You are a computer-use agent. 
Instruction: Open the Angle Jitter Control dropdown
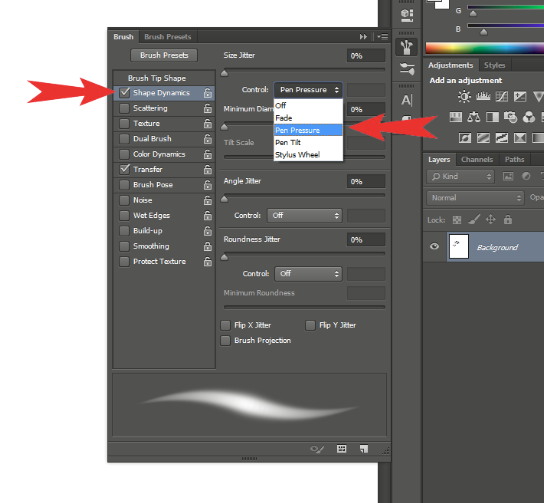pos(305,215)
